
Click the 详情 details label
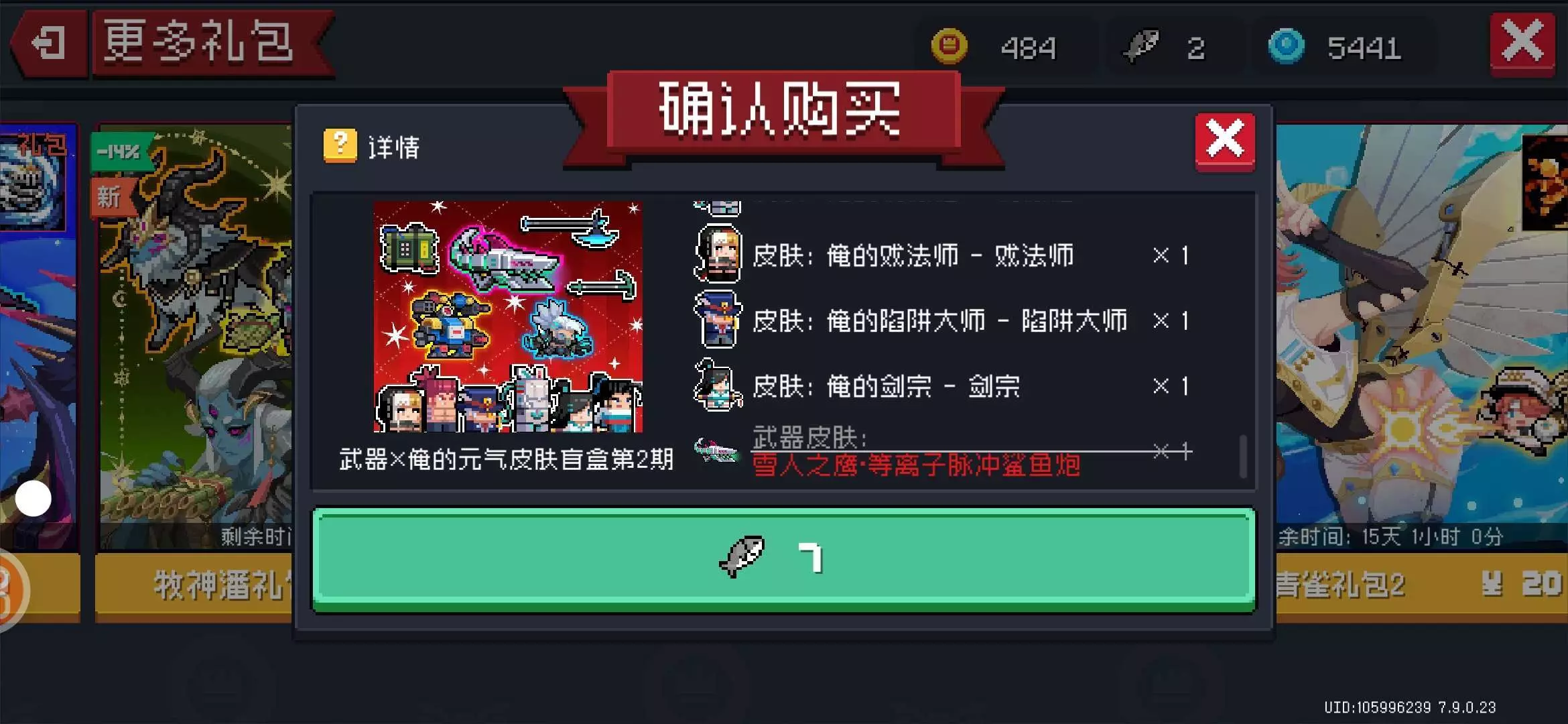(x=393, y=147)
